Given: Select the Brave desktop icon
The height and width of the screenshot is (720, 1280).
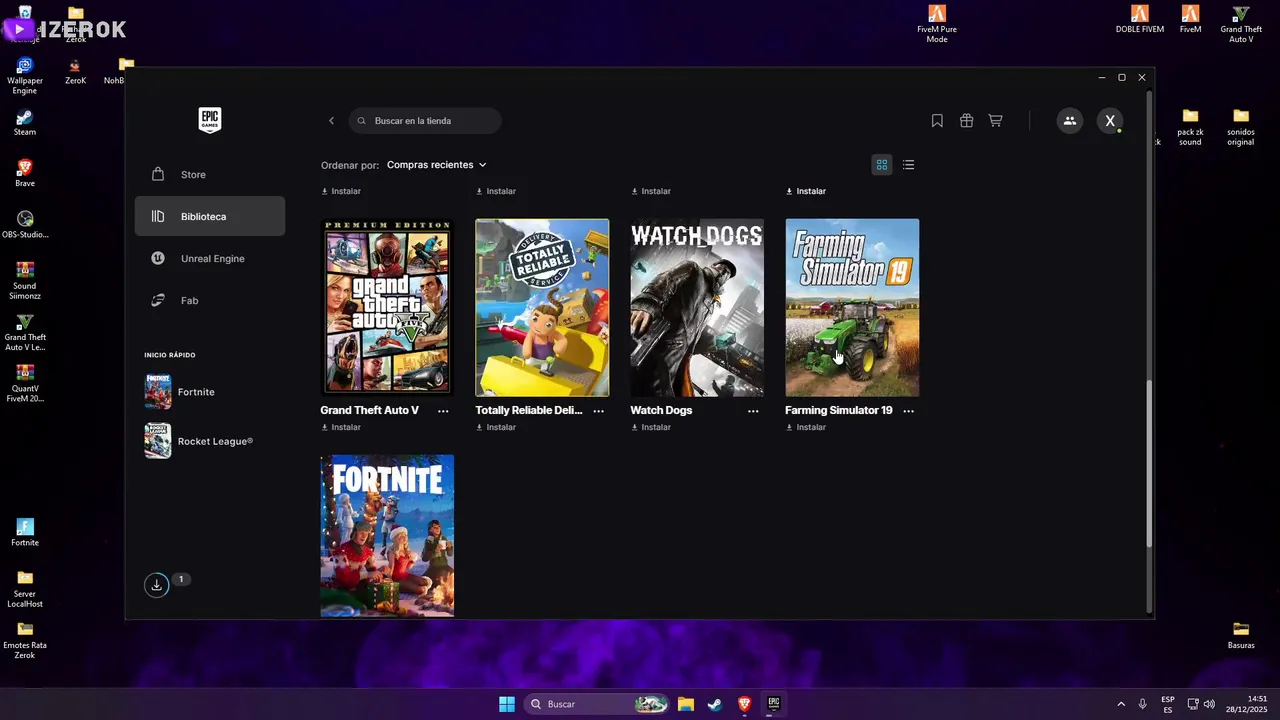Looking at the screenshot, I should tap(25, 174).
